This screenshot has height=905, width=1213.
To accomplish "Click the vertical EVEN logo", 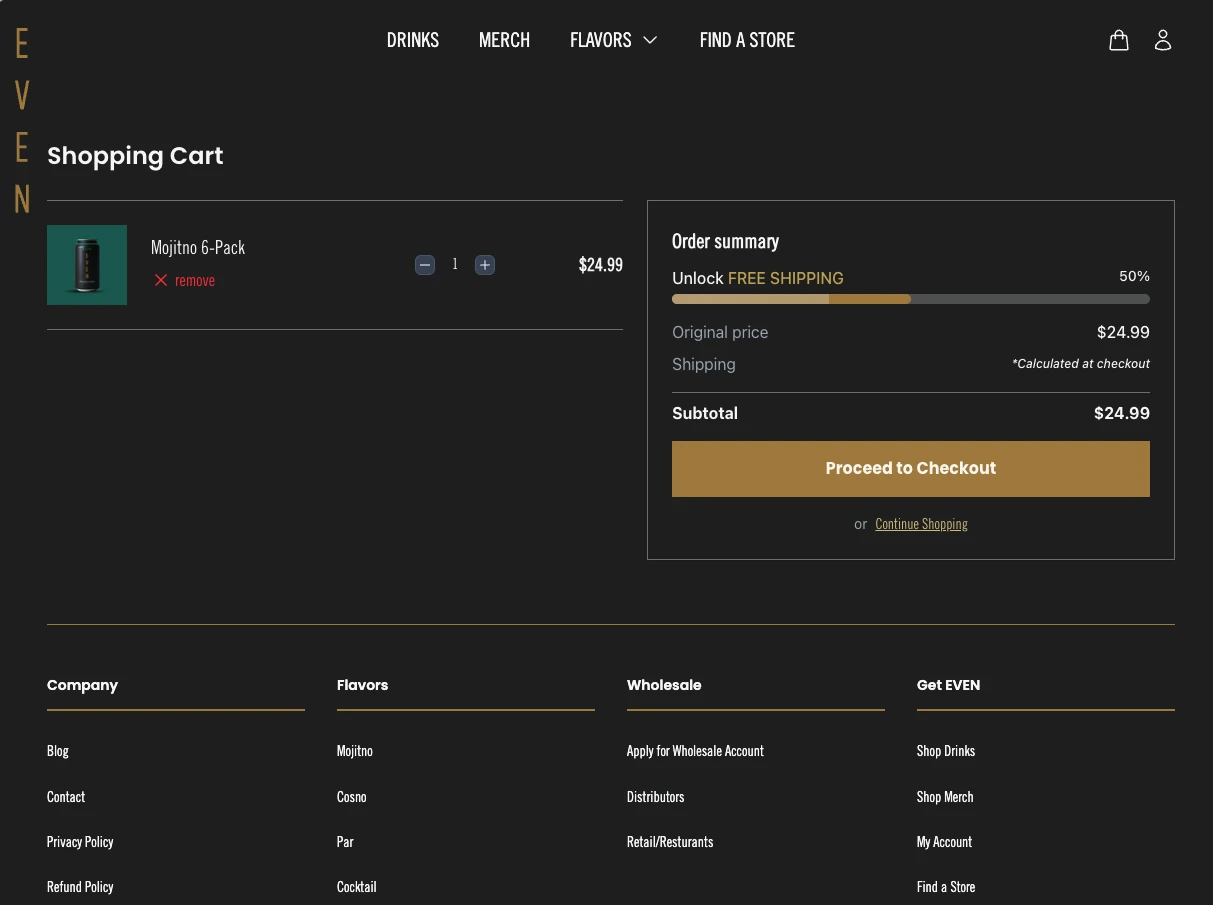I will [x=22, y=120].
